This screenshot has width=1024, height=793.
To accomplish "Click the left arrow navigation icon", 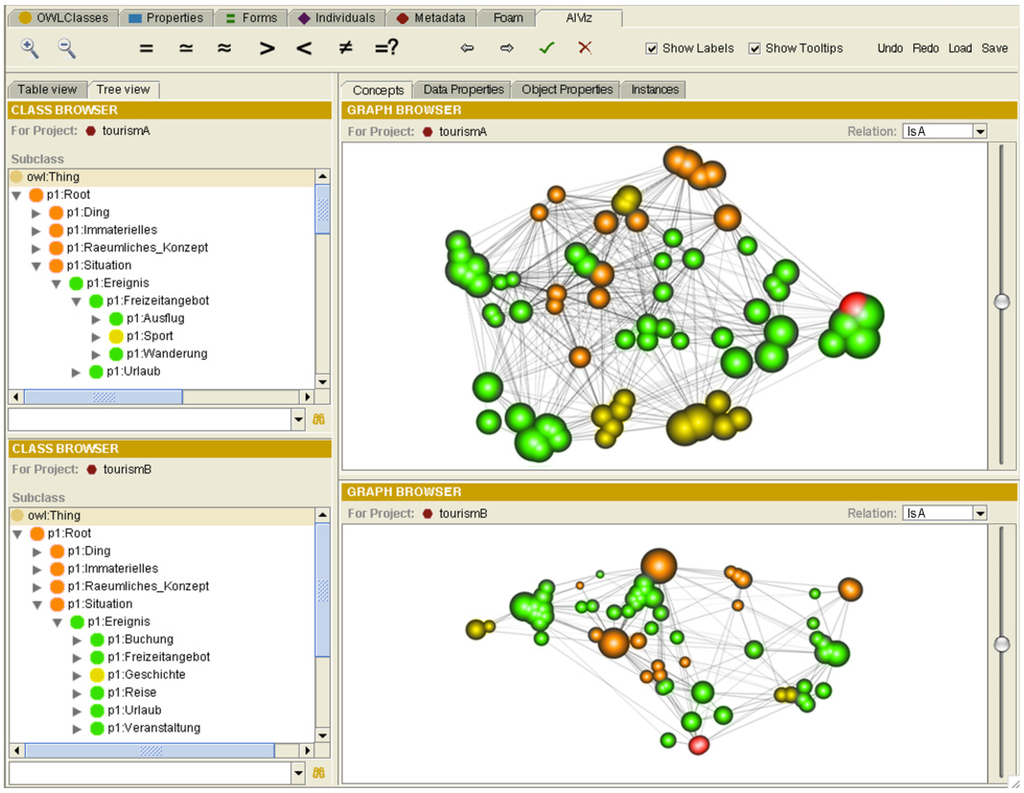I will coord(467,48).
